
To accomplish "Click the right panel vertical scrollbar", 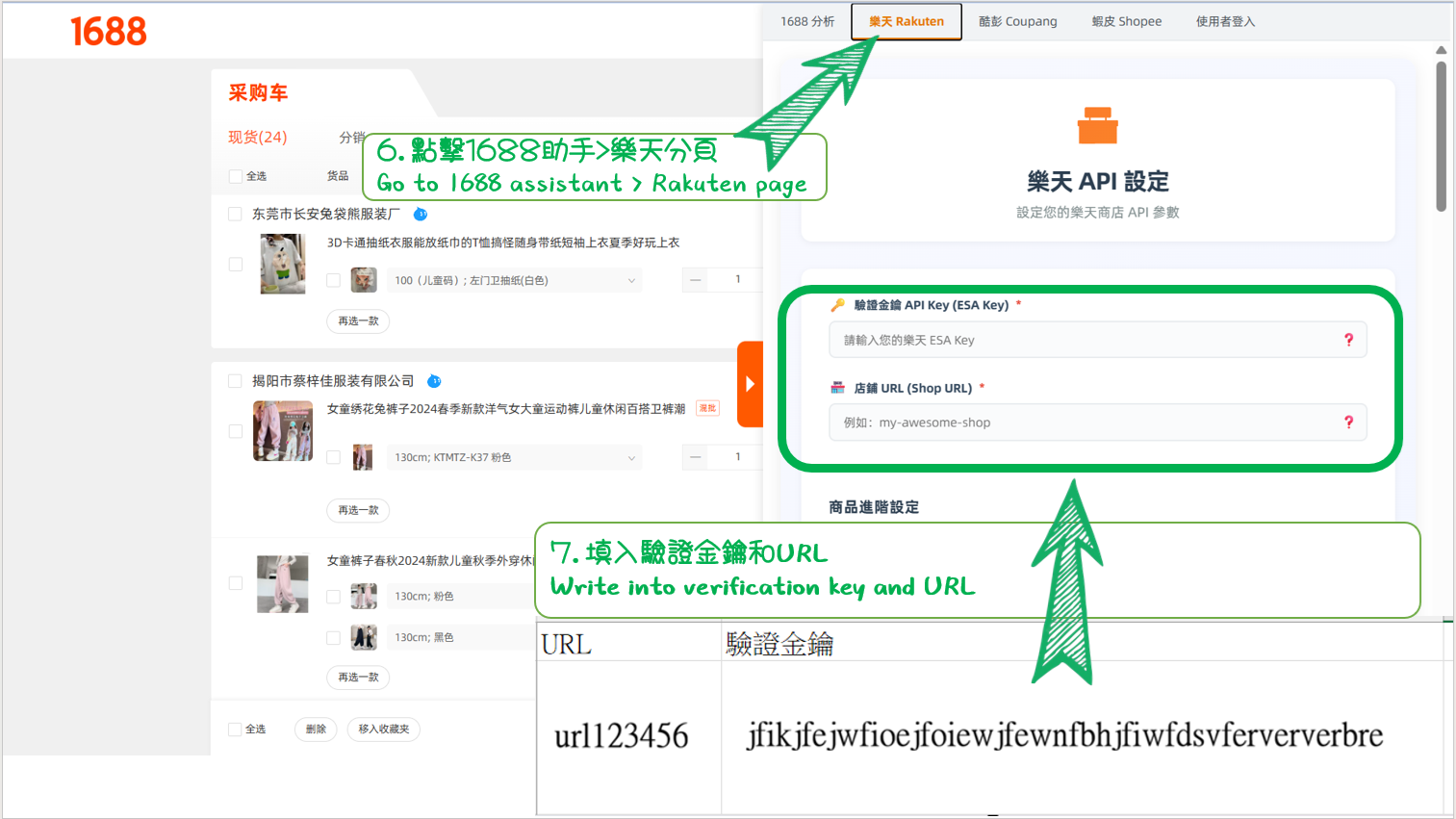I will [1441, 135].
